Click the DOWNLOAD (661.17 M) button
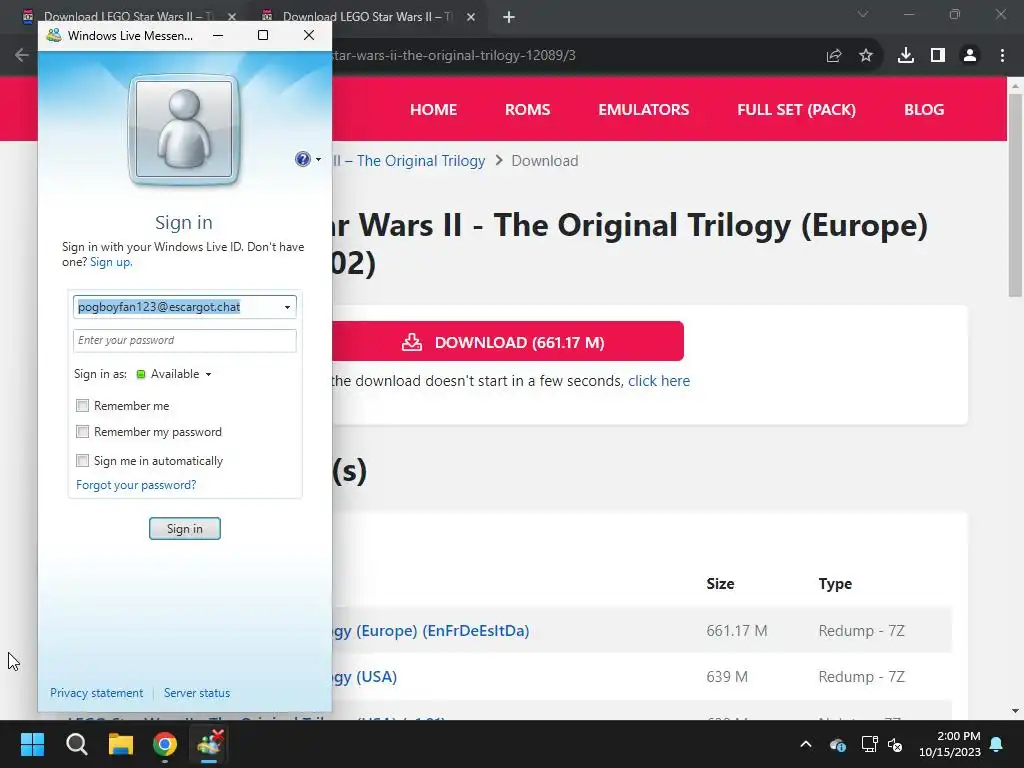The image size is (1024, 768). tap(508, 341)
